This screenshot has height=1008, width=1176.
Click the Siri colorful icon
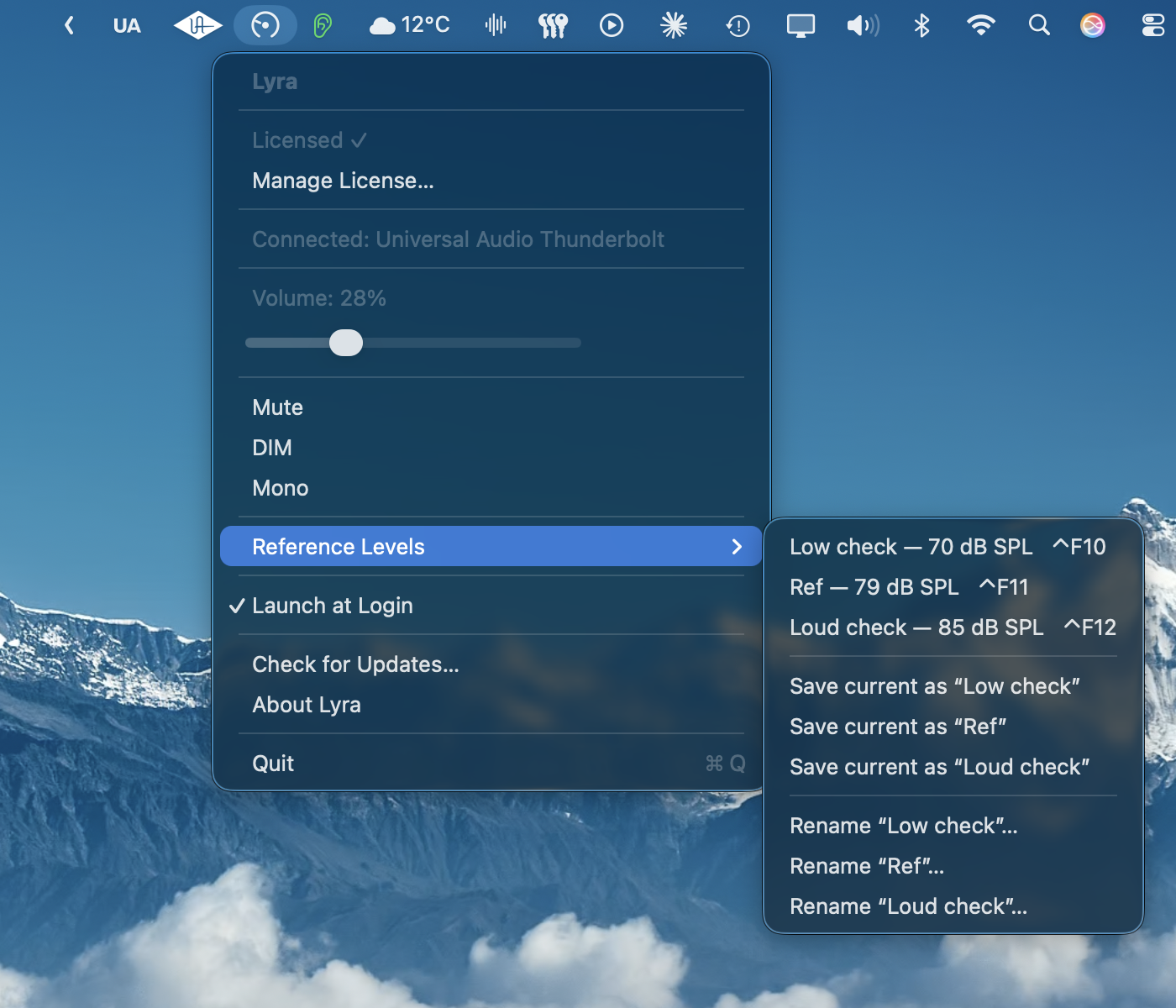[x=1093, y=26]
